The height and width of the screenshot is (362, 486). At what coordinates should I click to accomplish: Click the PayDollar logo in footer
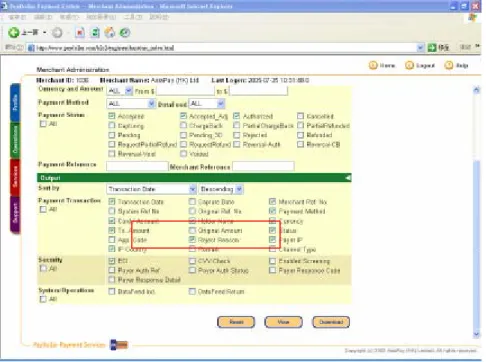pos(119,345)
